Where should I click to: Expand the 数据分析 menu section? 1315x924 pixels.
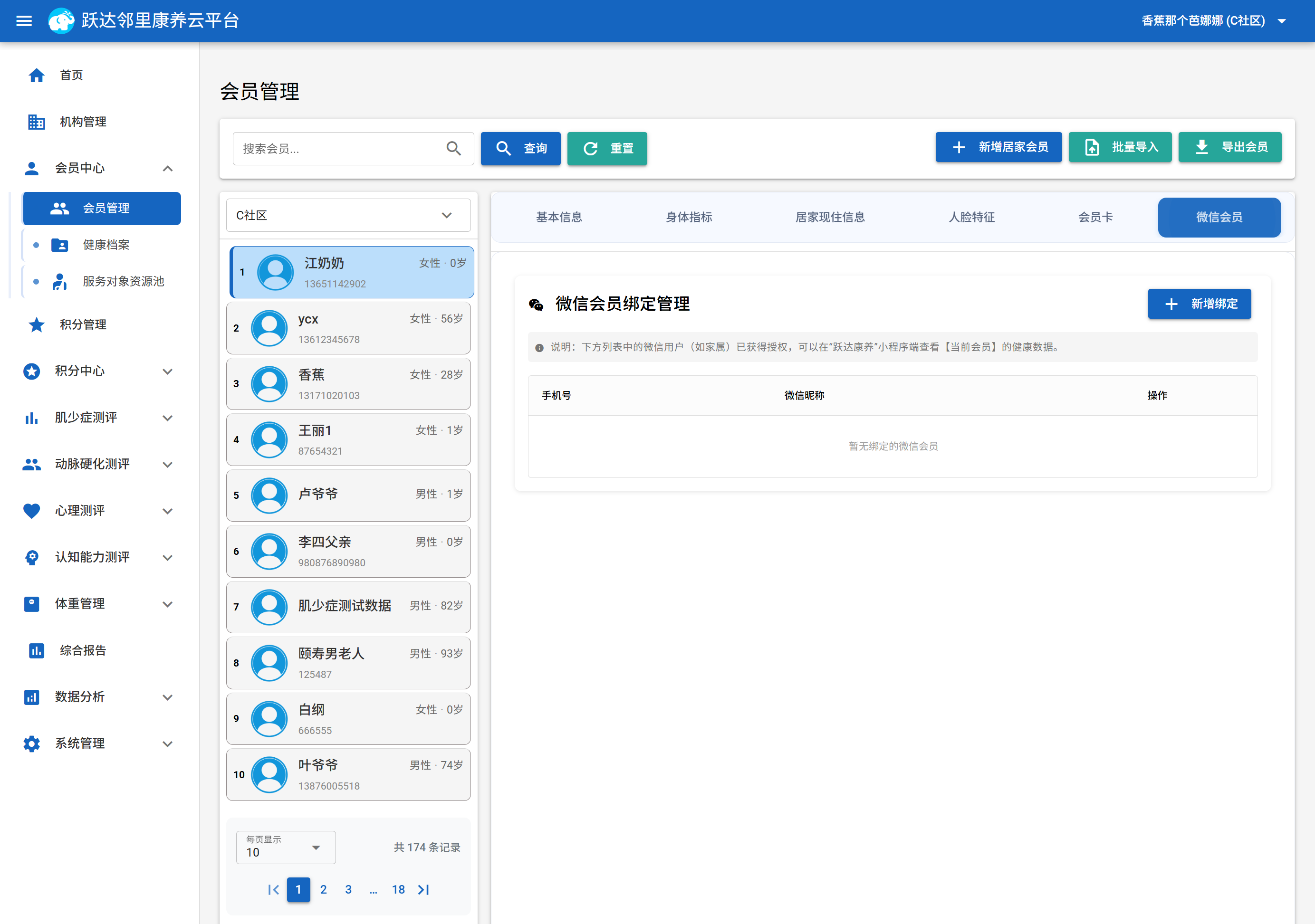coord(168,697)
